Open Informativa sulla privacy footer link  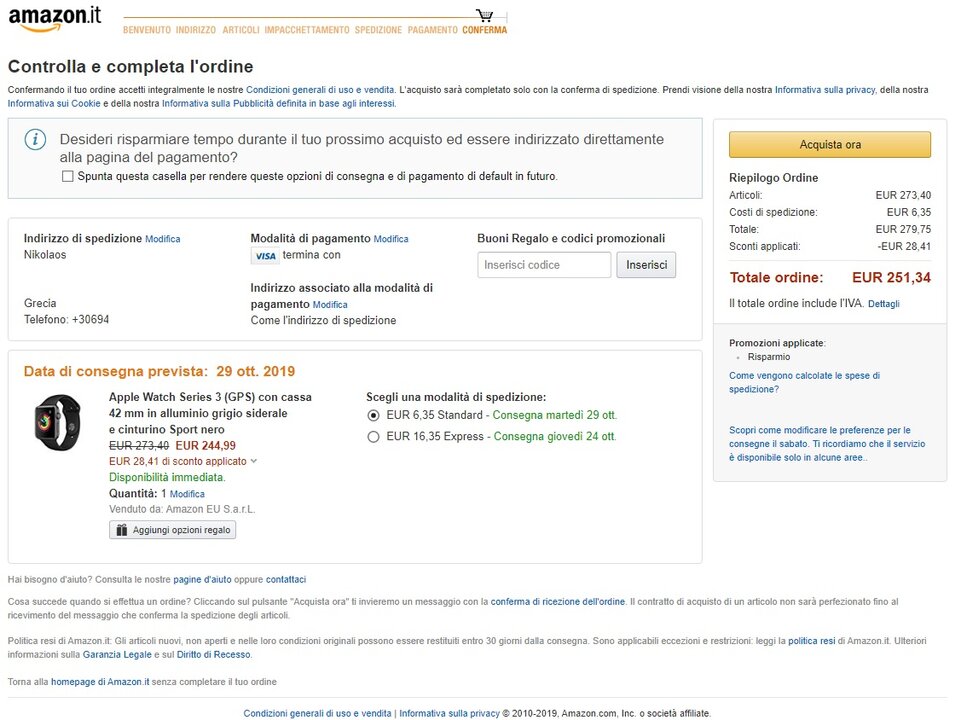pyautogui.click(x=449, y=713)
